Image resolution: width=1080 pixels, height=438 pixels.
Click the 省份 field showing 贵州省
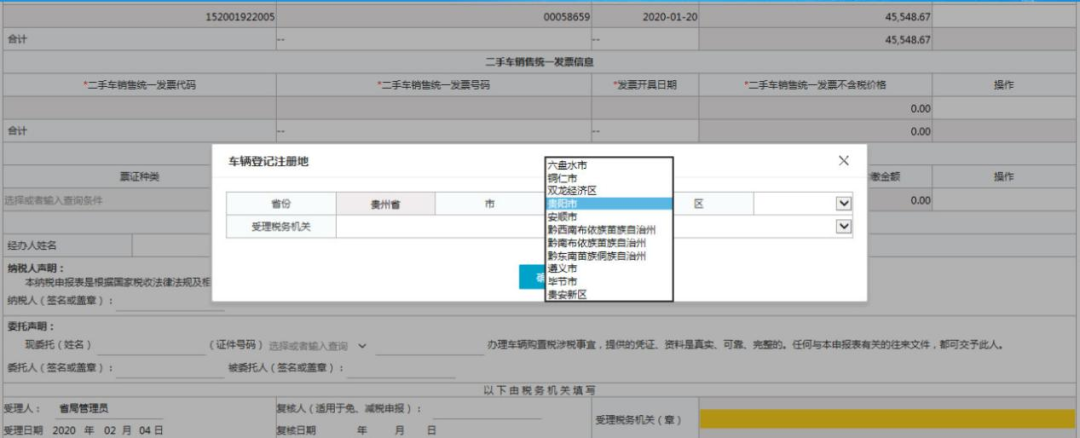386,205
